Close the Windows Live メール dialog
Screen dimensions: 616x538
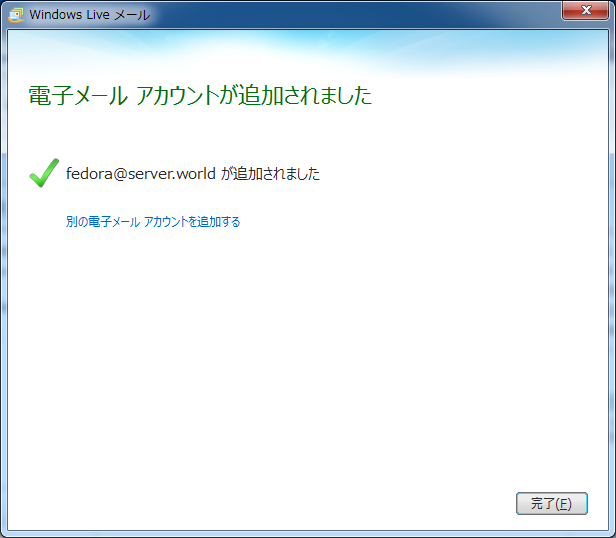click(x=585, y=10)
